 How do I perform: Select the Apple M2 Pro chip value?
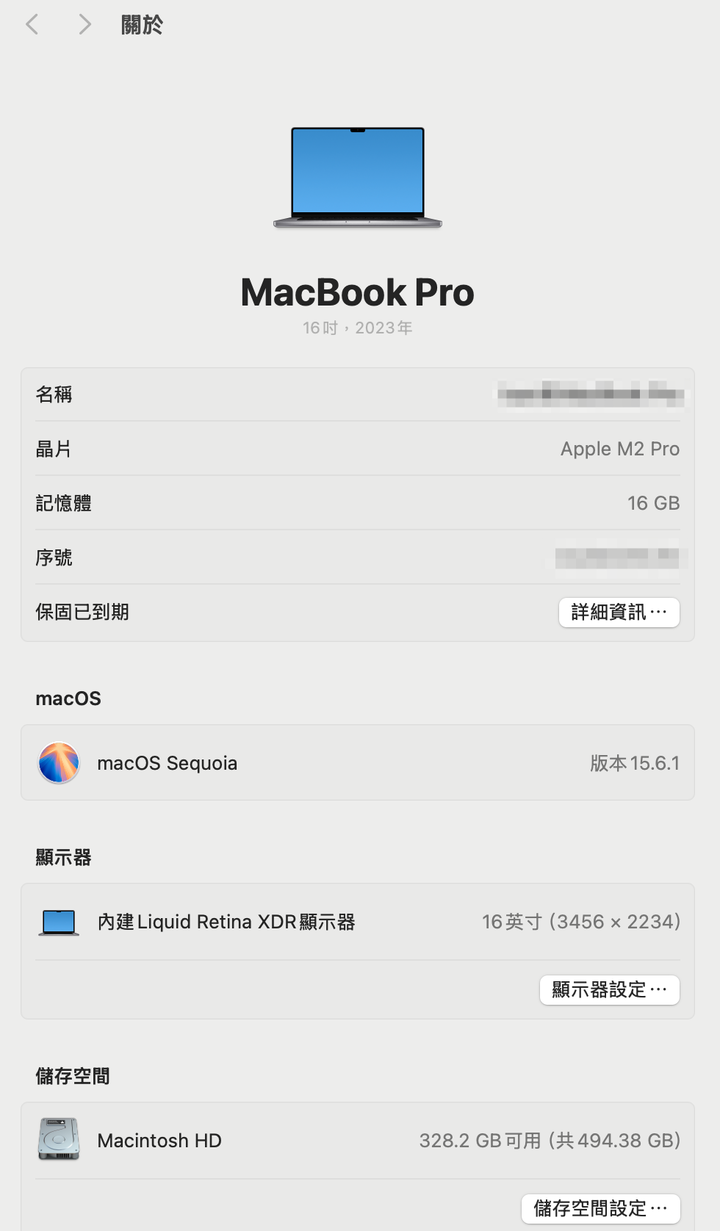coord(620,449)
